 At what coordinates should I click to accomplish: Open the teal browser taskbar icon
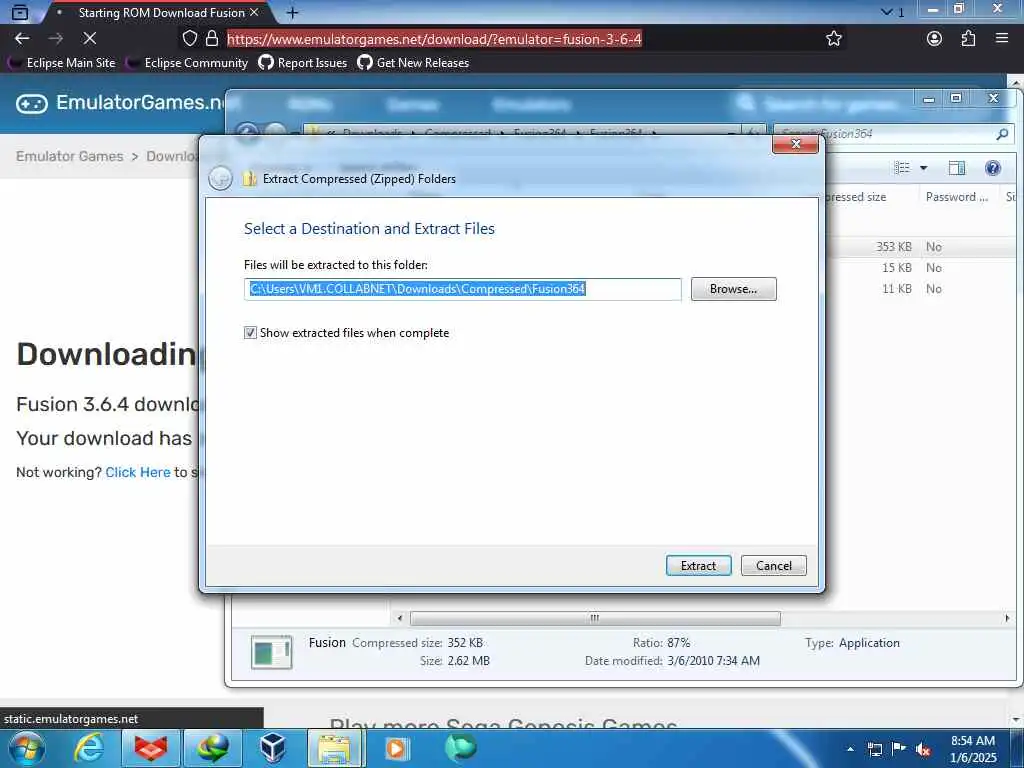tap(460, 748)
